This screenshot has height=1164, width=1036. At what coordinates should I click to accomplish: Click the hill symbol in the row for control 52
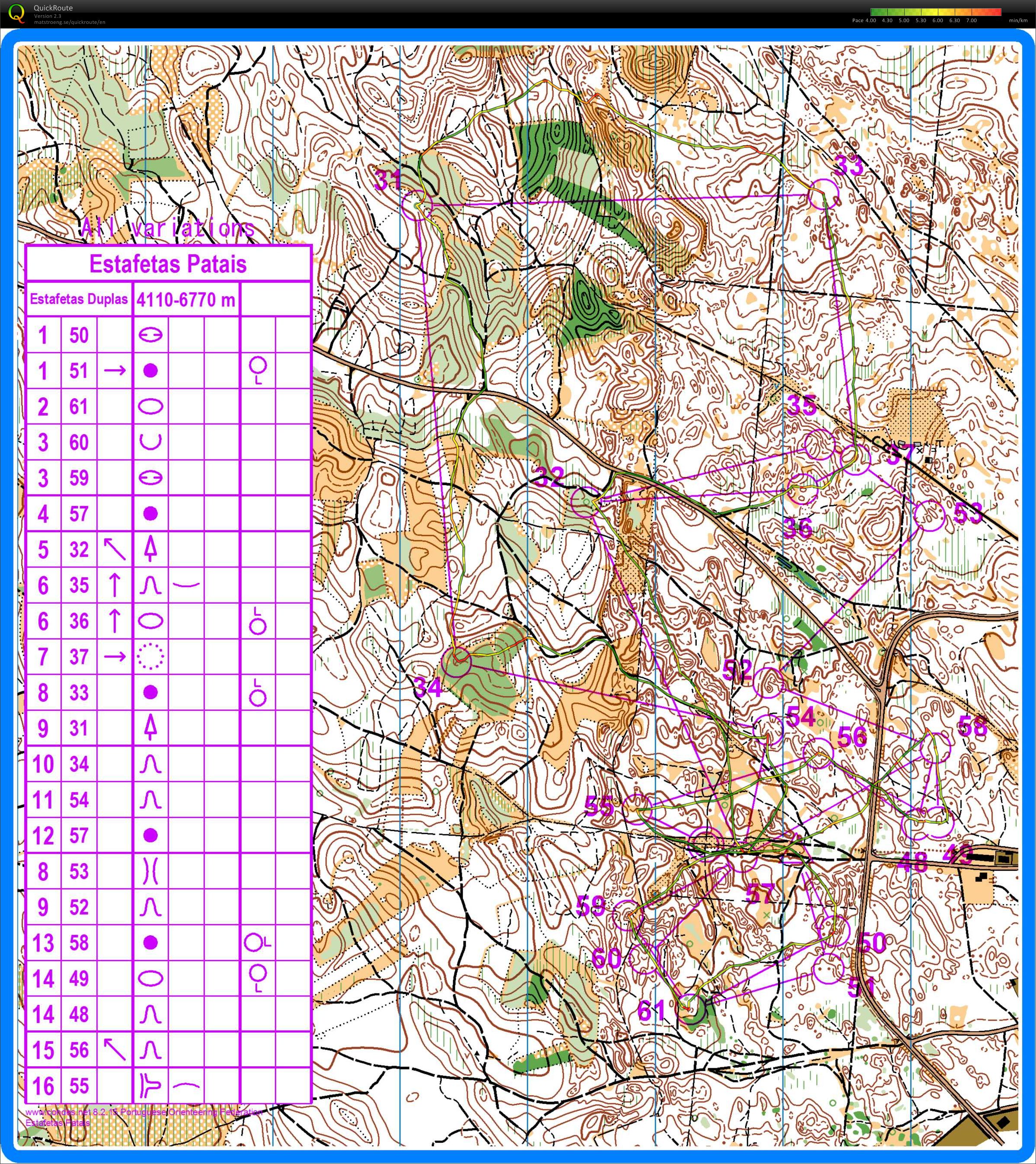[150, 908]
